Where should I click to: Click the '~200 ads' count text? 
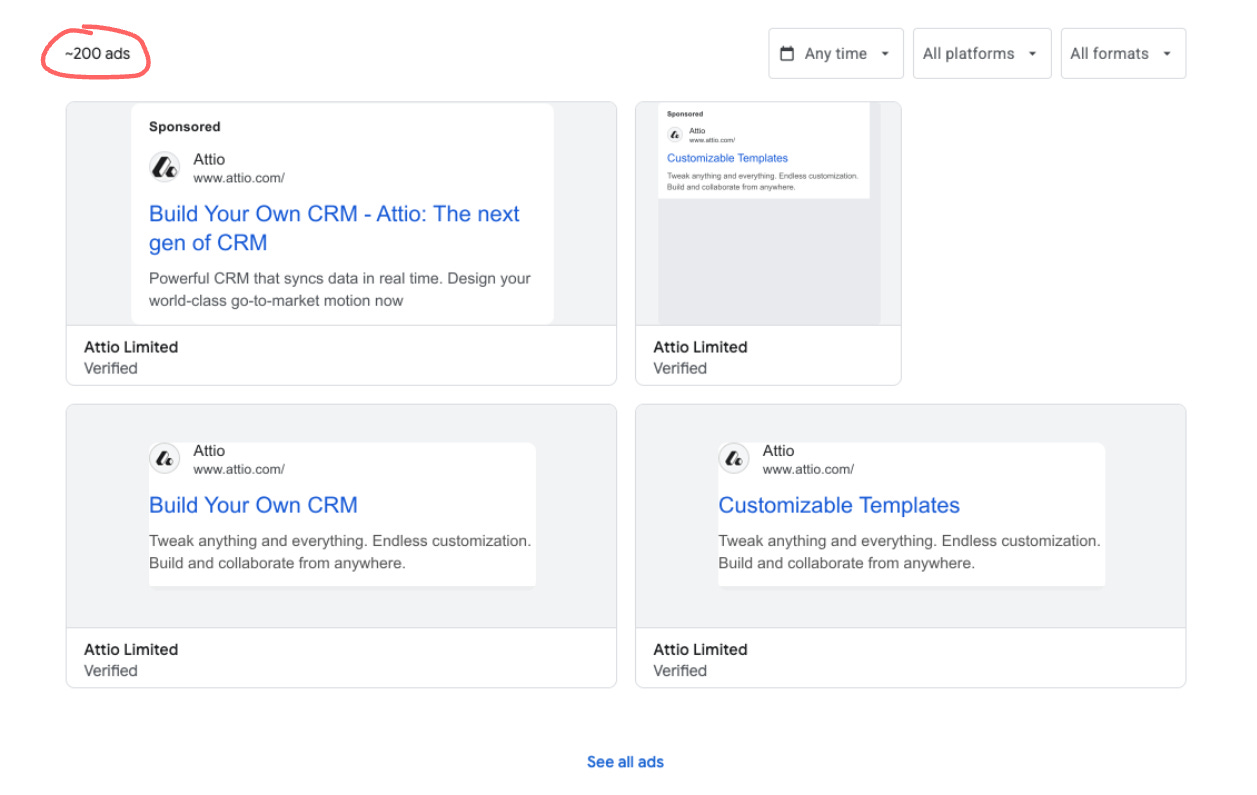pos(97,53)
